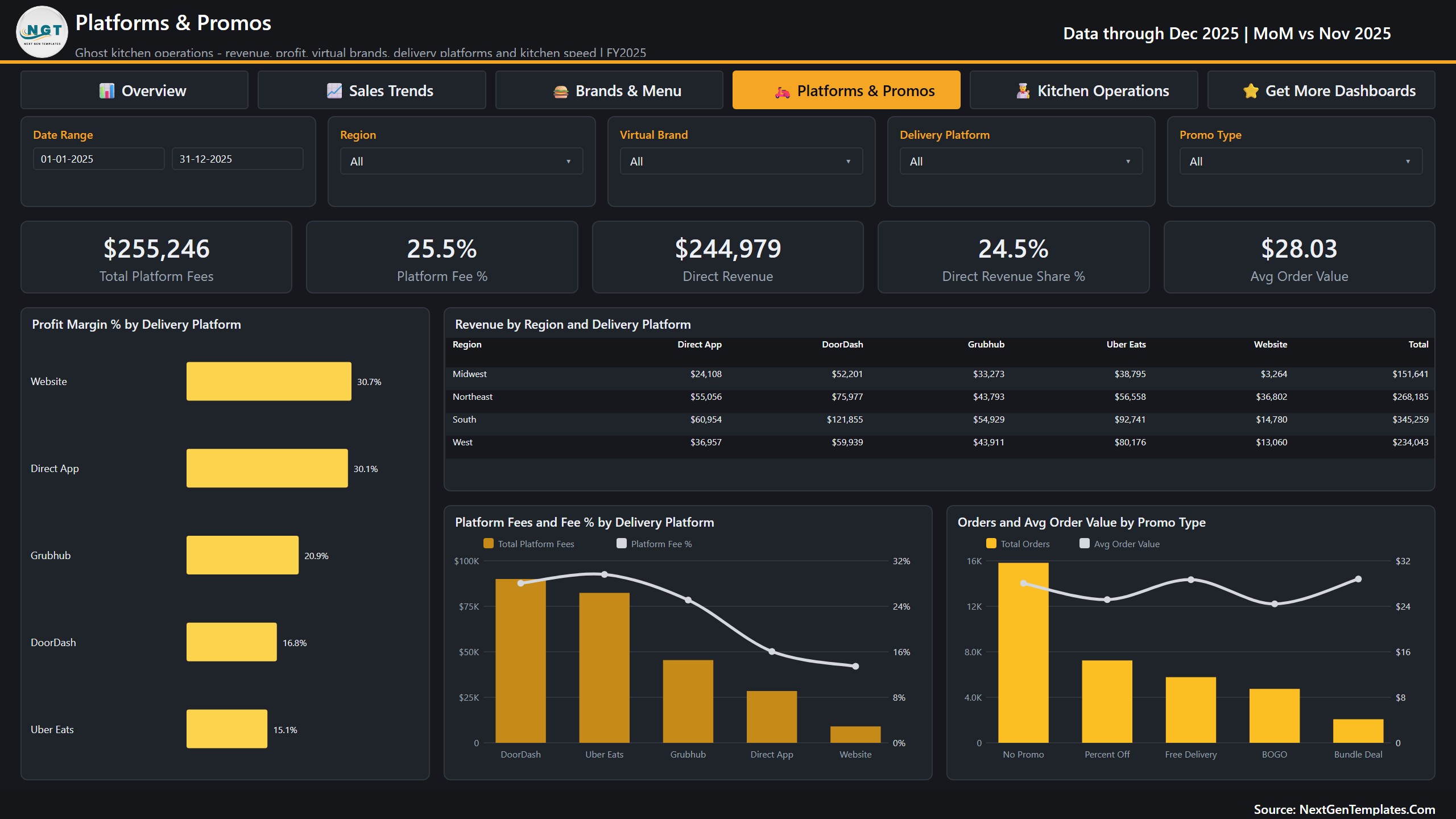Image resolution: width=1456 pixels, height=819 pixels.
Task: Open the Region dropdown
Action: pyautogui.click(x=462, y=162)
